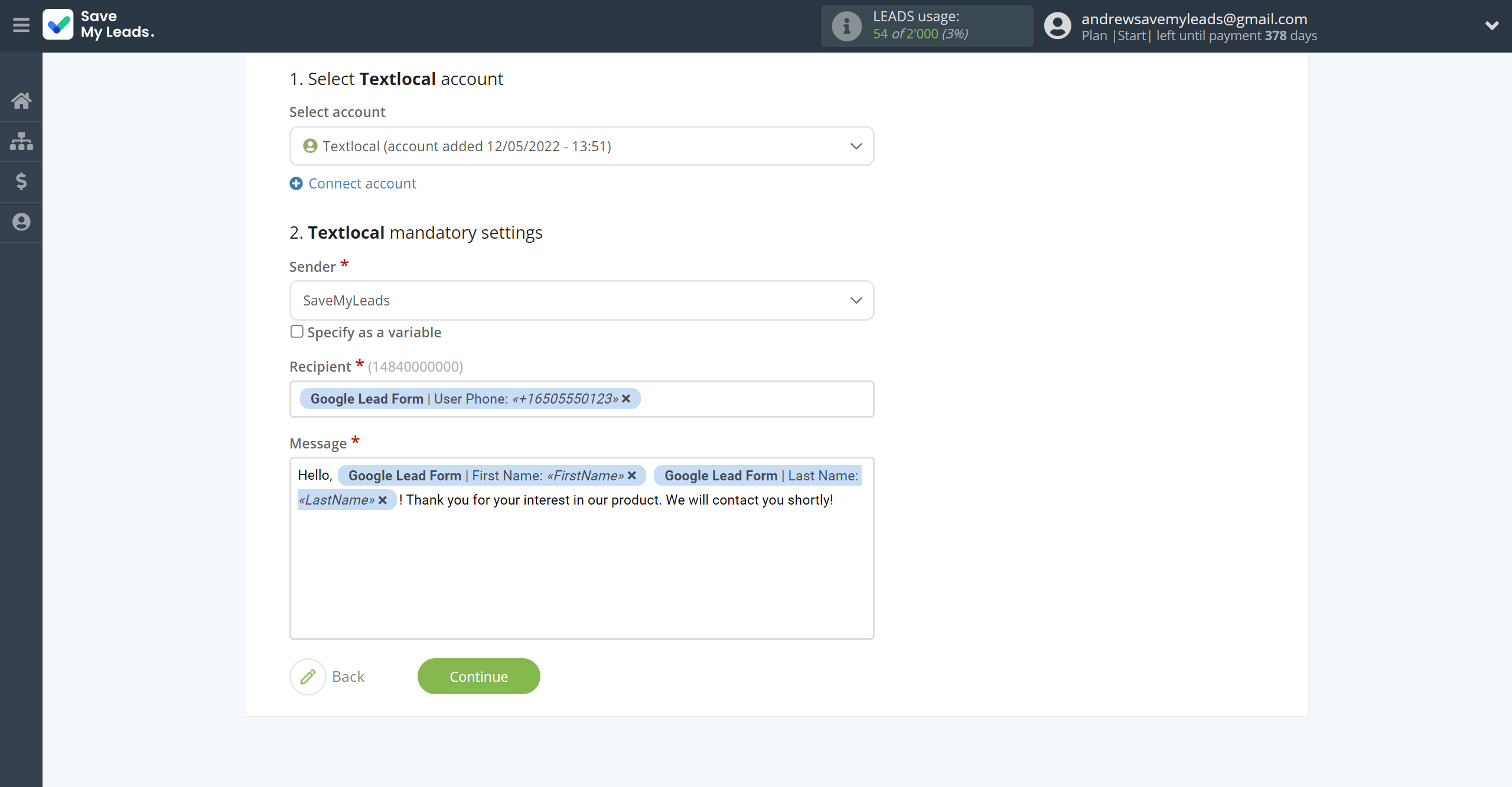1512x787 pixels.
Task: Click the green Continue button
Action: tap(478, 677)
